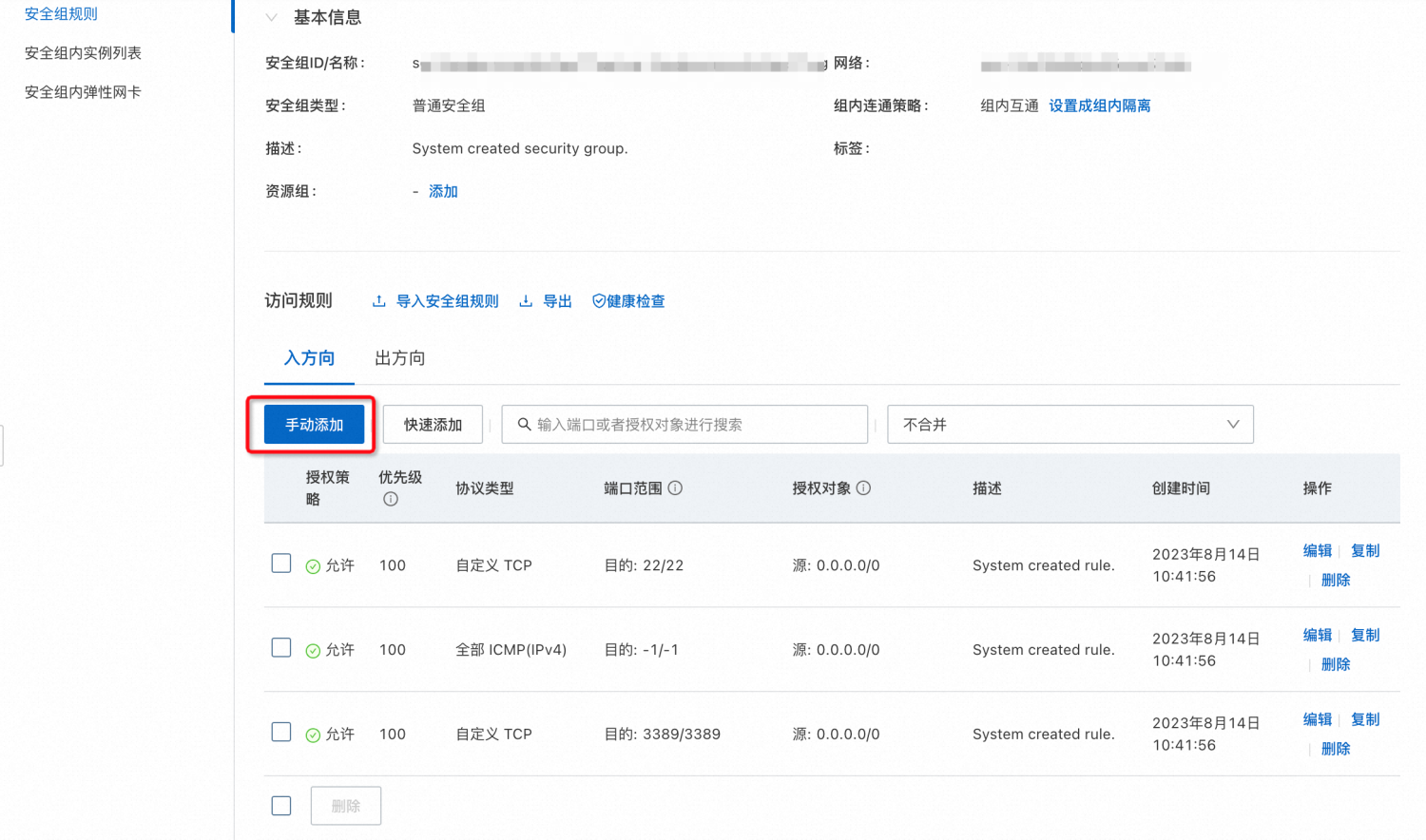The image size is (1426, 840).
Task: Click the 描述 column header in the rules table
Action: click(987, 488)
